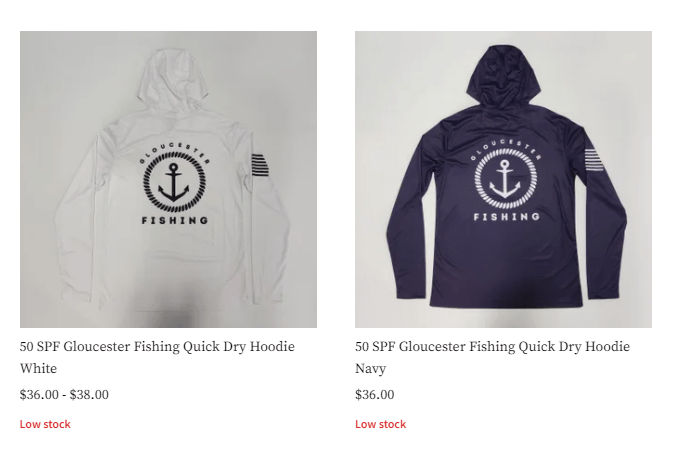This screenshot has width=682, height=450.
Task: Select the $36.00 - $38.00 price range
Action: tap(64, 395)
